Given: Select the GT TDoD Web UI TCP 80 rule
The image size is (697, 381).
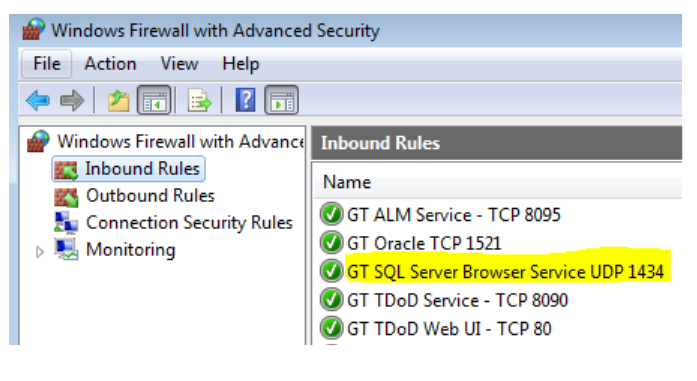Looking at the screenshot, I should (x=449, y=329).
